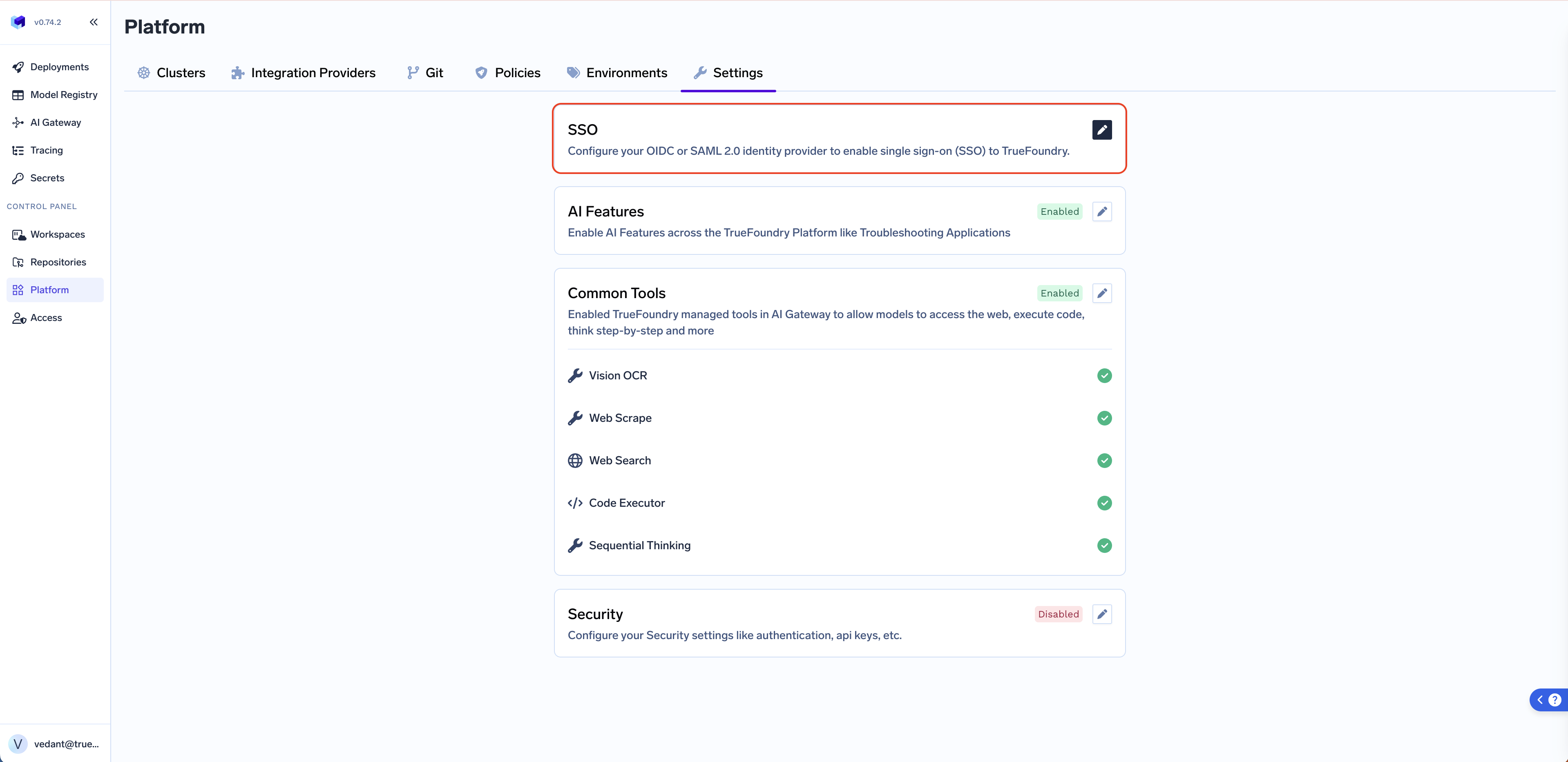Image resolution: width=1568 pixels, height=762 pixels.
Task: Open the help widget question-mark button
Action: tap(1555, 700)
